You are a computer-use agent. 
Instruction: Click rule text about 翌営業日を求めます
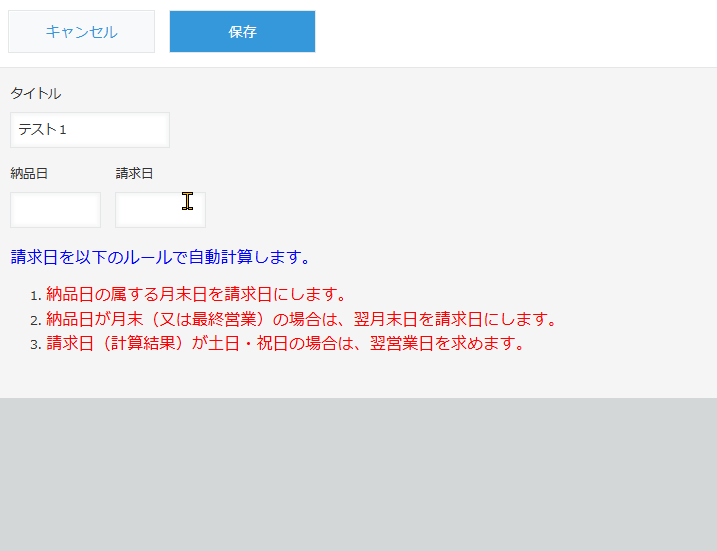(285, 343)
